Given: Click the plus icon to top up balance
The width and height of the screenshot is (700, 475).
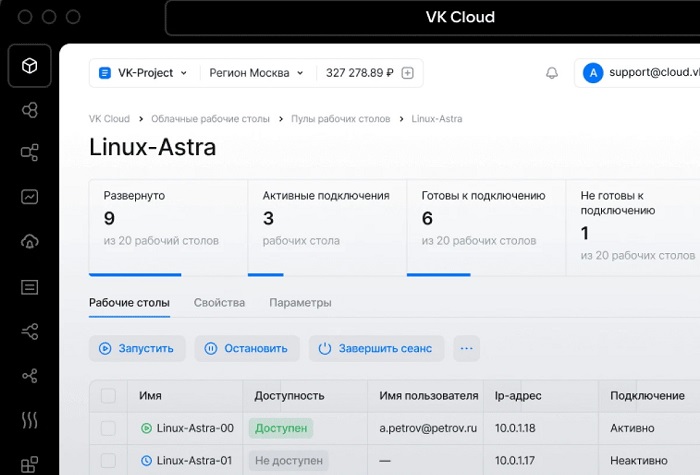Looking at the screenshot, I should 407,73.
